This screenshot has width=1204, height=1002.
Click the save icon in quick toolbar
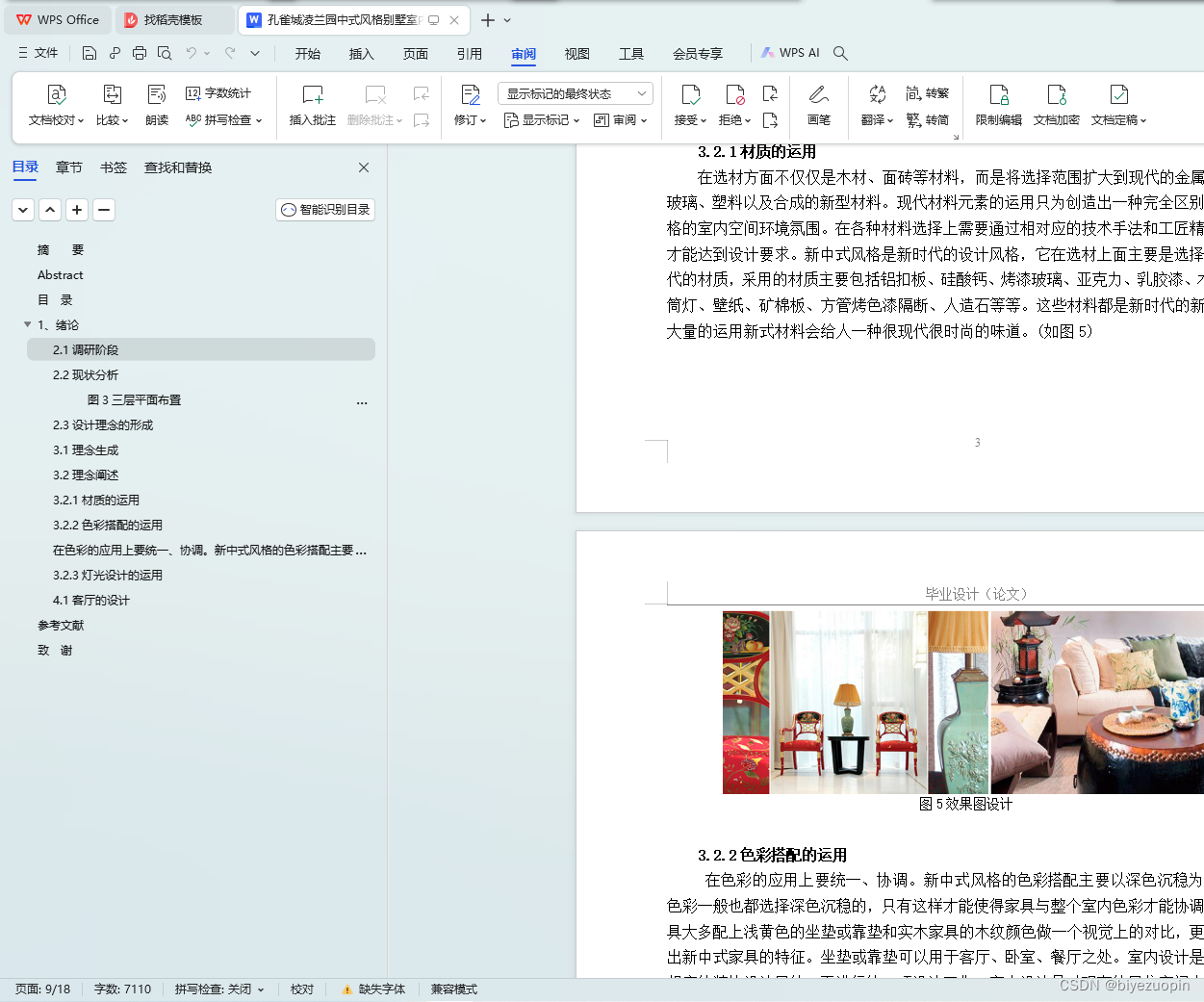coord(90,53)
